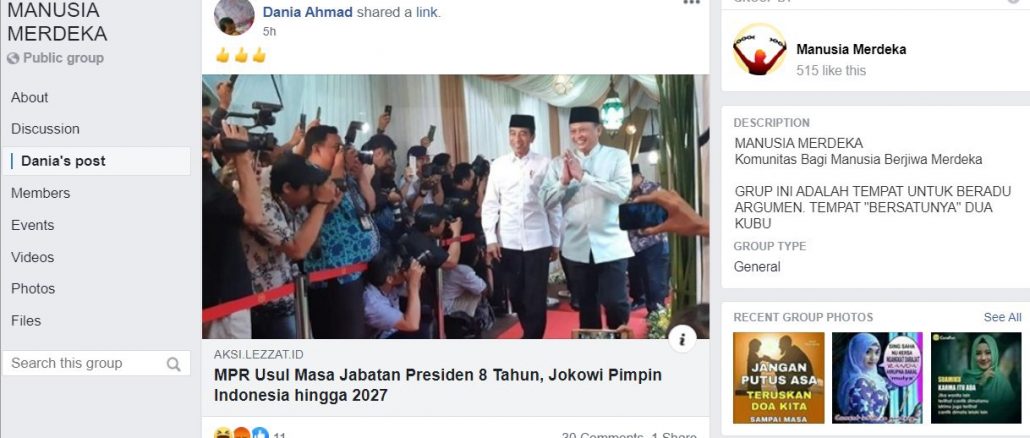Open the group Photos section
The height and width of the screenshot is (438, 1030).
click(x=33, y=289)
